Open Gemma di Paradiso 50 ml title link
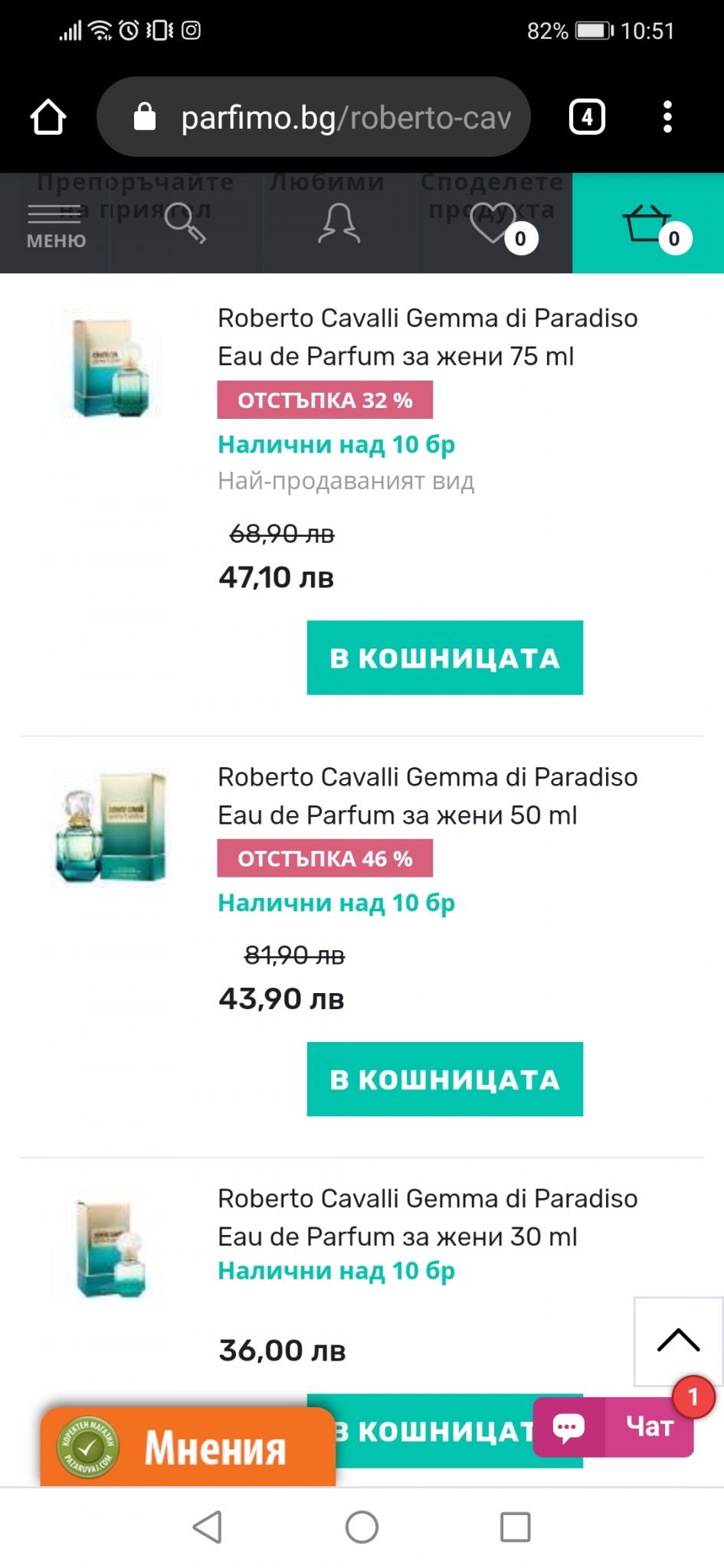Viewport: 724px width, 1568px height. tap(427, 795)
